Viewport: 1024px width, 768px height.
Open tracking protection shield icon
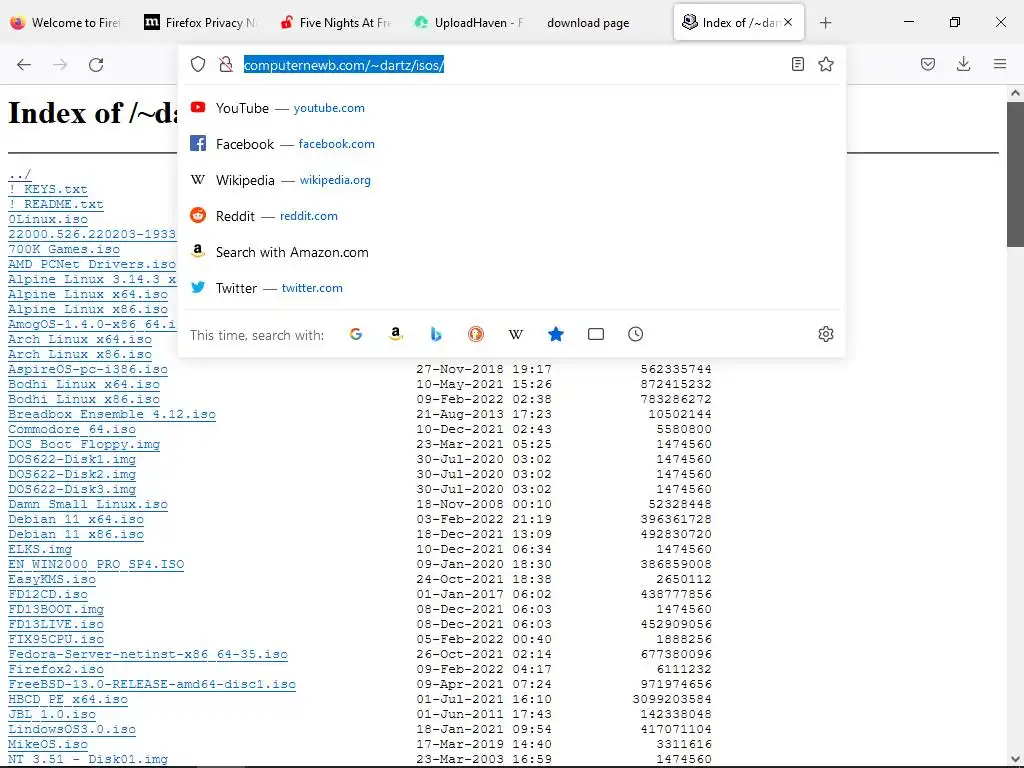[198, 64]
